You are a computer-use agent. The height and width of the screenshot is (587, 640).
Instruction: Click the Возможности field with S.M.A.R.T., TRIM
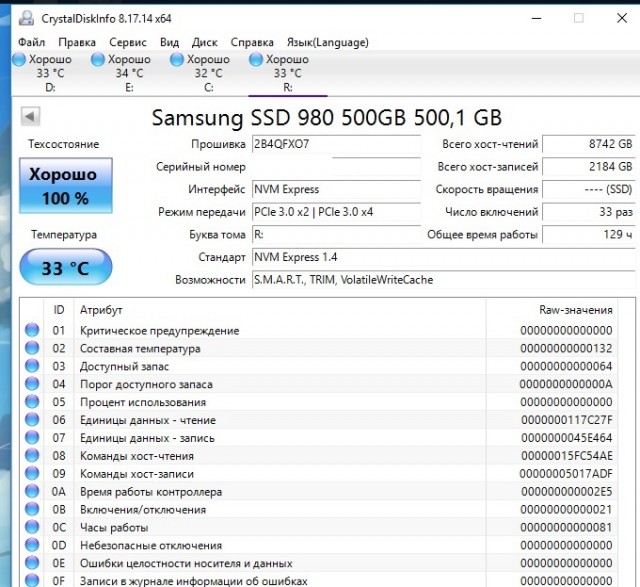coord(444,280)
